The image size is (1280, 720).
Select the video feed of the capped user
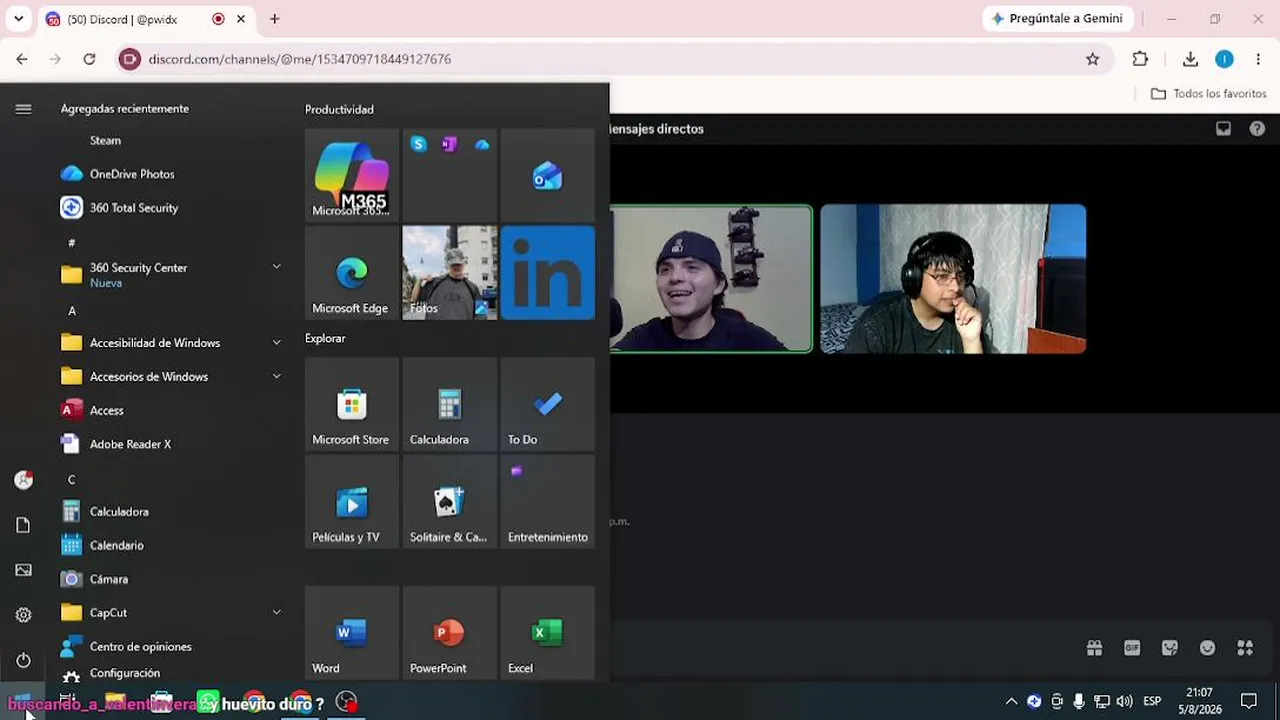click(711, 279)
